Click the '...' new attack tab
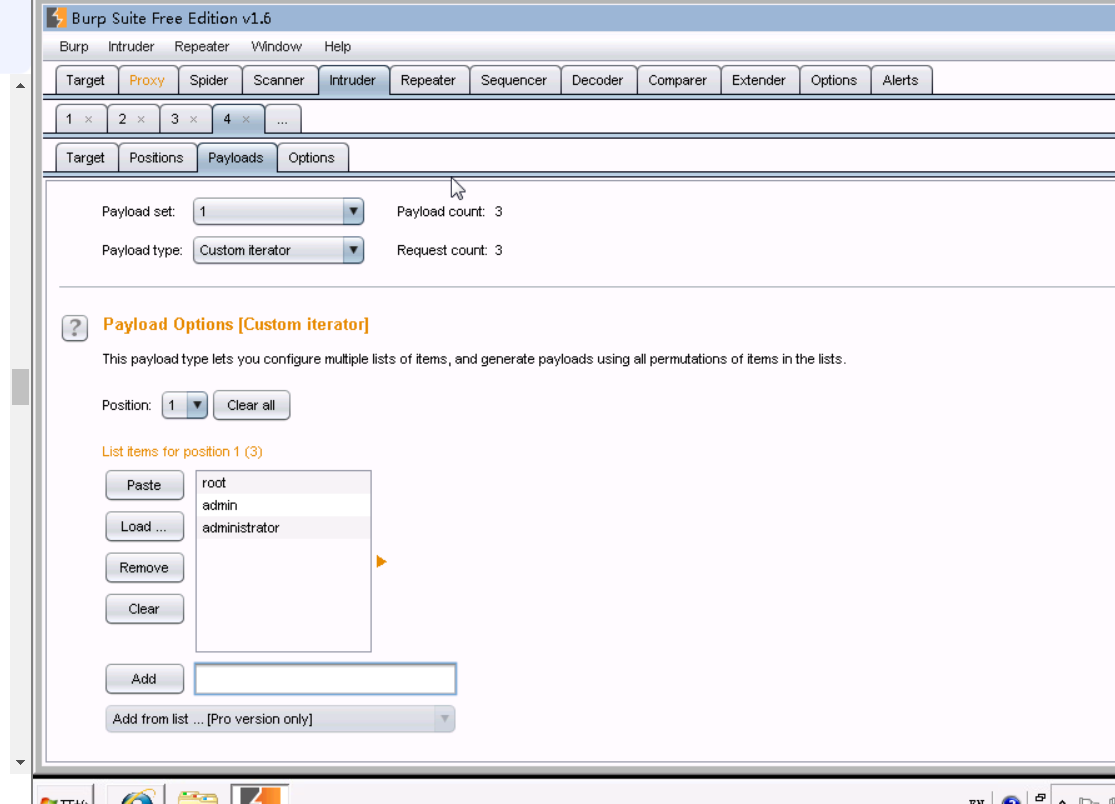The width and height of the screenshot is (1115, 804). [x=283, y=119]
